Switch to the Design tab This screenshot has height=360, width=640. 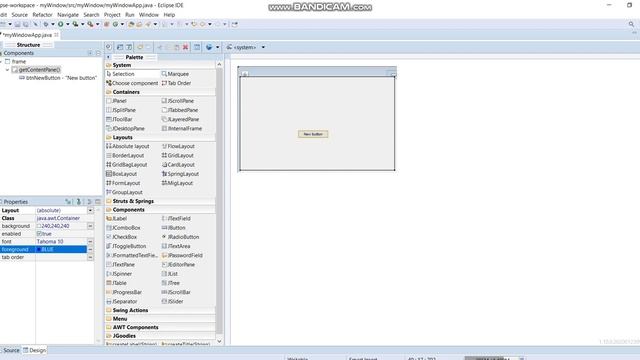click(x=34, y=350)
